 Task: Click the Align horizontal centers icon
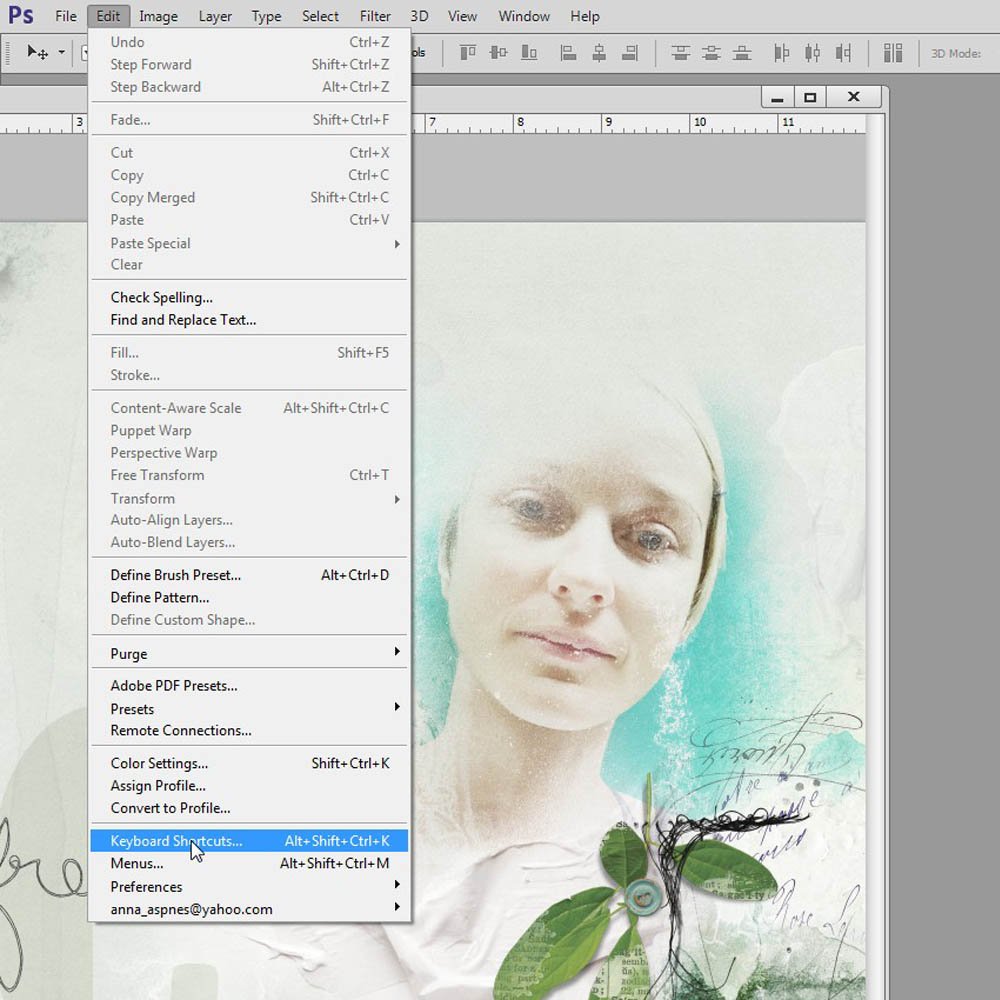pyautogui.click(x=599, y=52)
